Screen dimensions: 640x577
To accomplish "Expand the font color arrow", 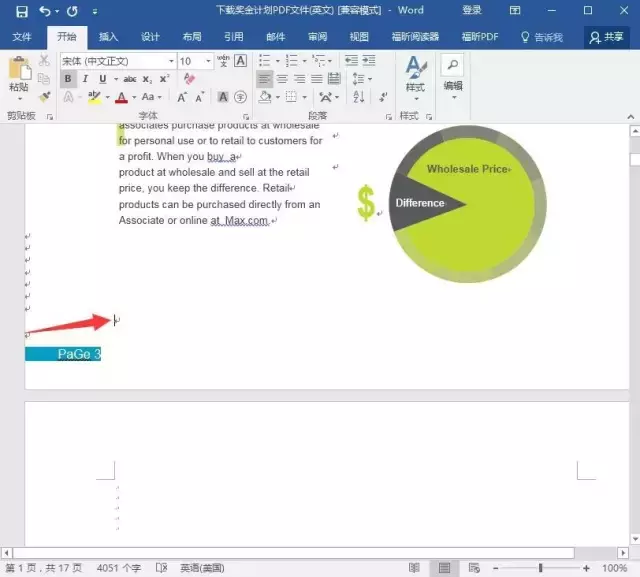I will [134, 97].
